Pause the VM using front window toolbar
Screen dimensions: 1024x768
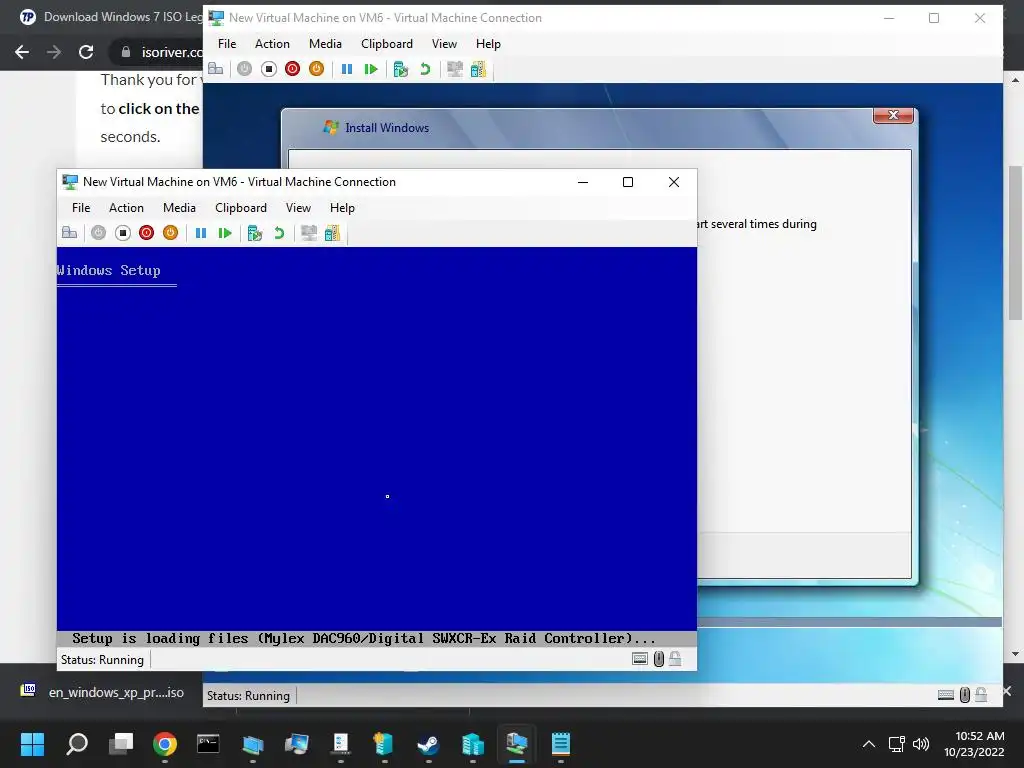pos(201,232)
